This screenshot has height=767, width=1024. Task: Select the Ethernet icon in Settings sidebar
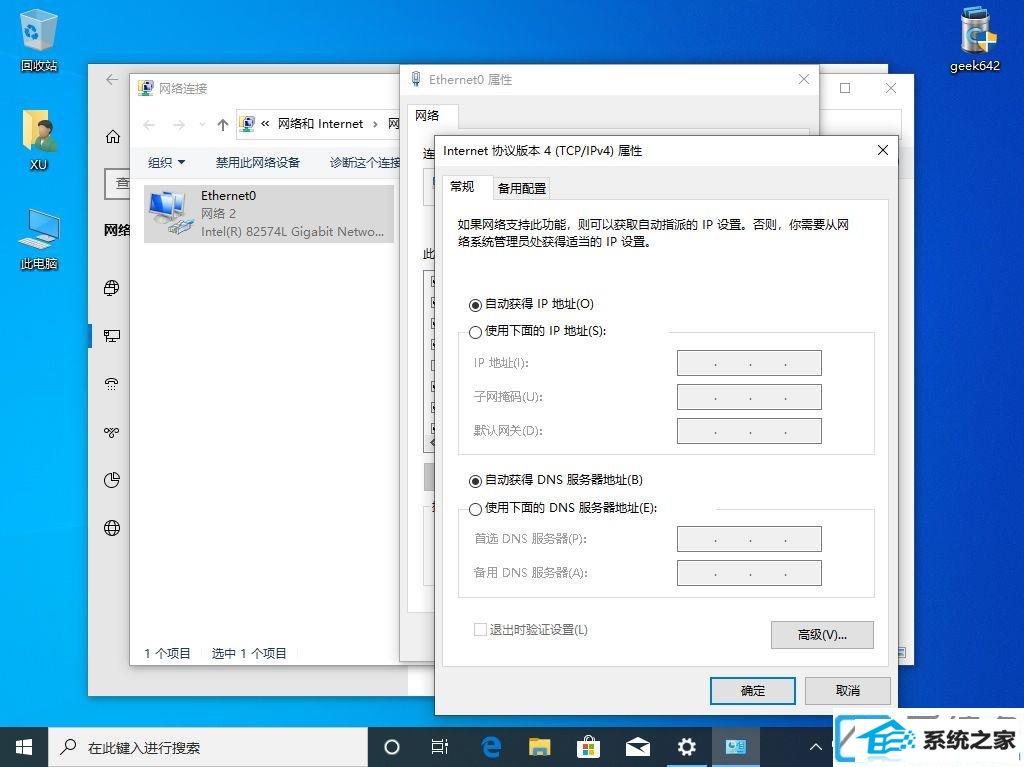click(112, 336)
